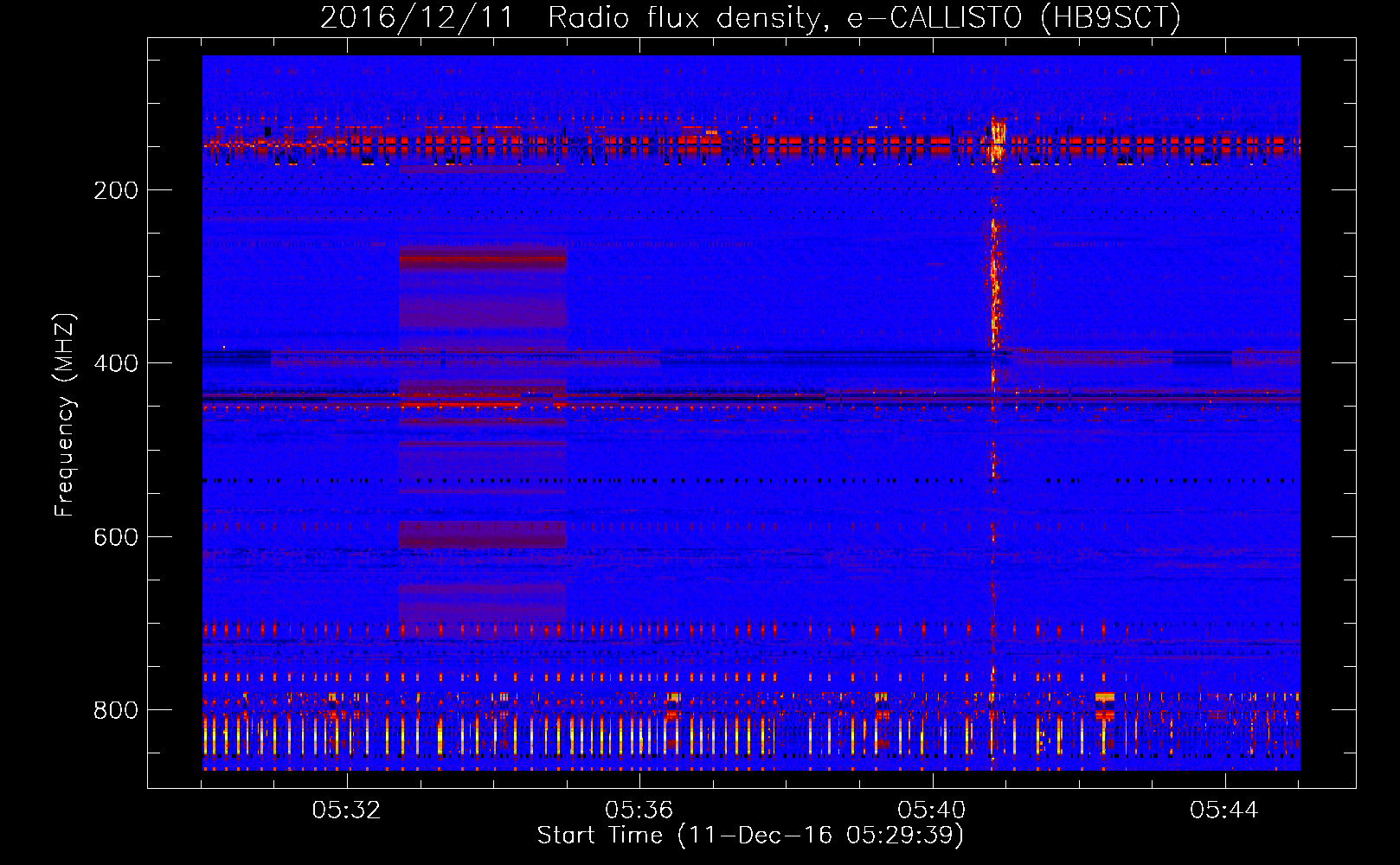Click the plot title '2016/12/11 Radio flux density'
Image resolution: width=1400 pixels, height=865 pixels.
750,17
